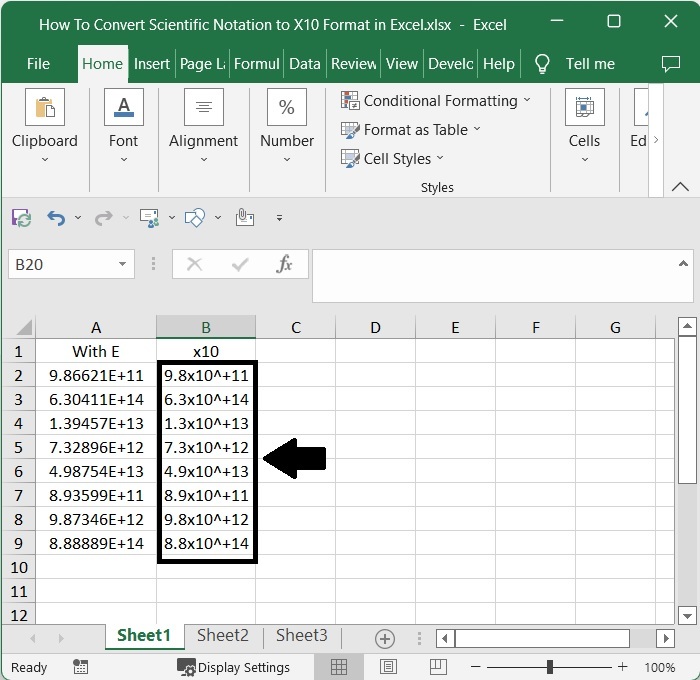Image resolution: width=700 pixels, height=680 pixels.
Task: Show more ribbon groups right chevron
Action: click(x=656, y=140)
